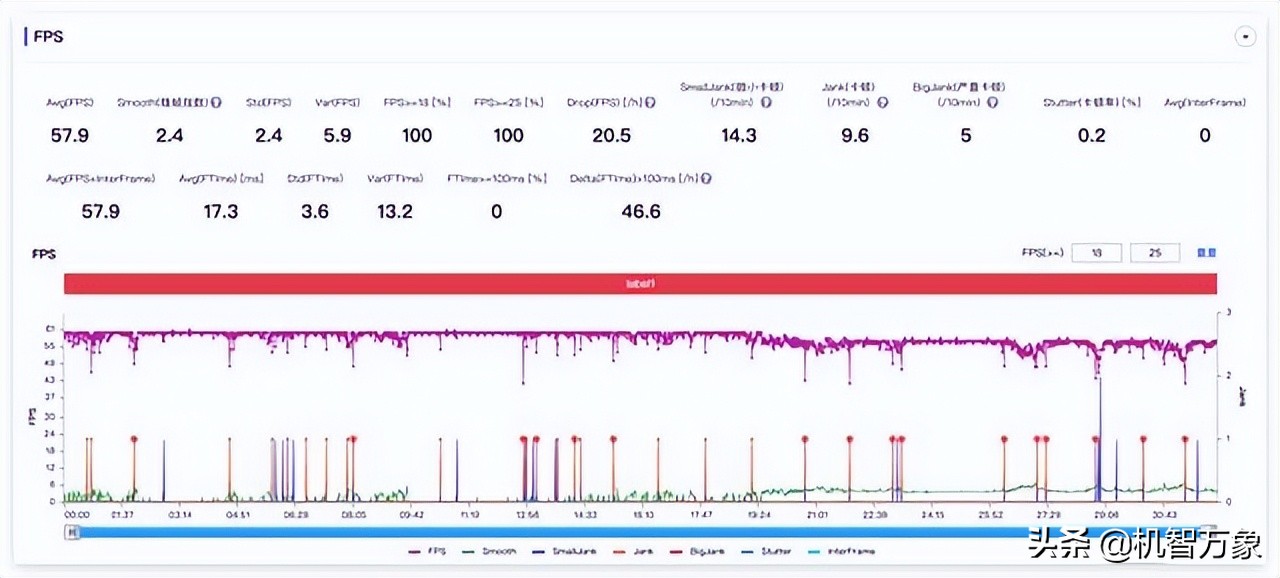Click the FPS>= threshold field showing 18
The image size is (1280, 578).
pos(1096,253)
